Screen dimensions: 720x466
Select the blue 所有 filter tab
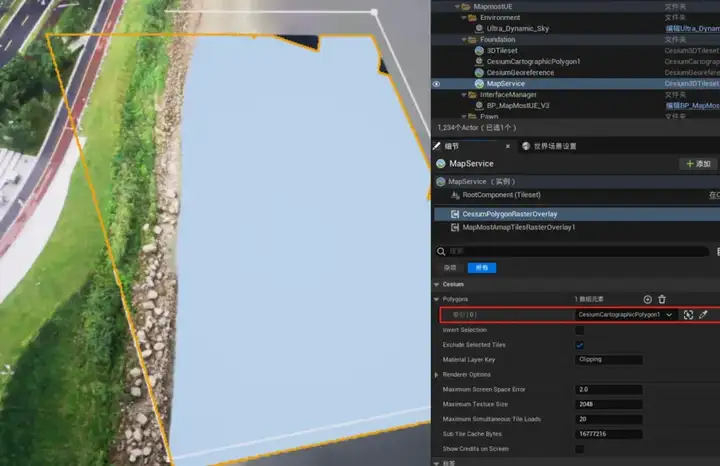[x=482, y=268]
